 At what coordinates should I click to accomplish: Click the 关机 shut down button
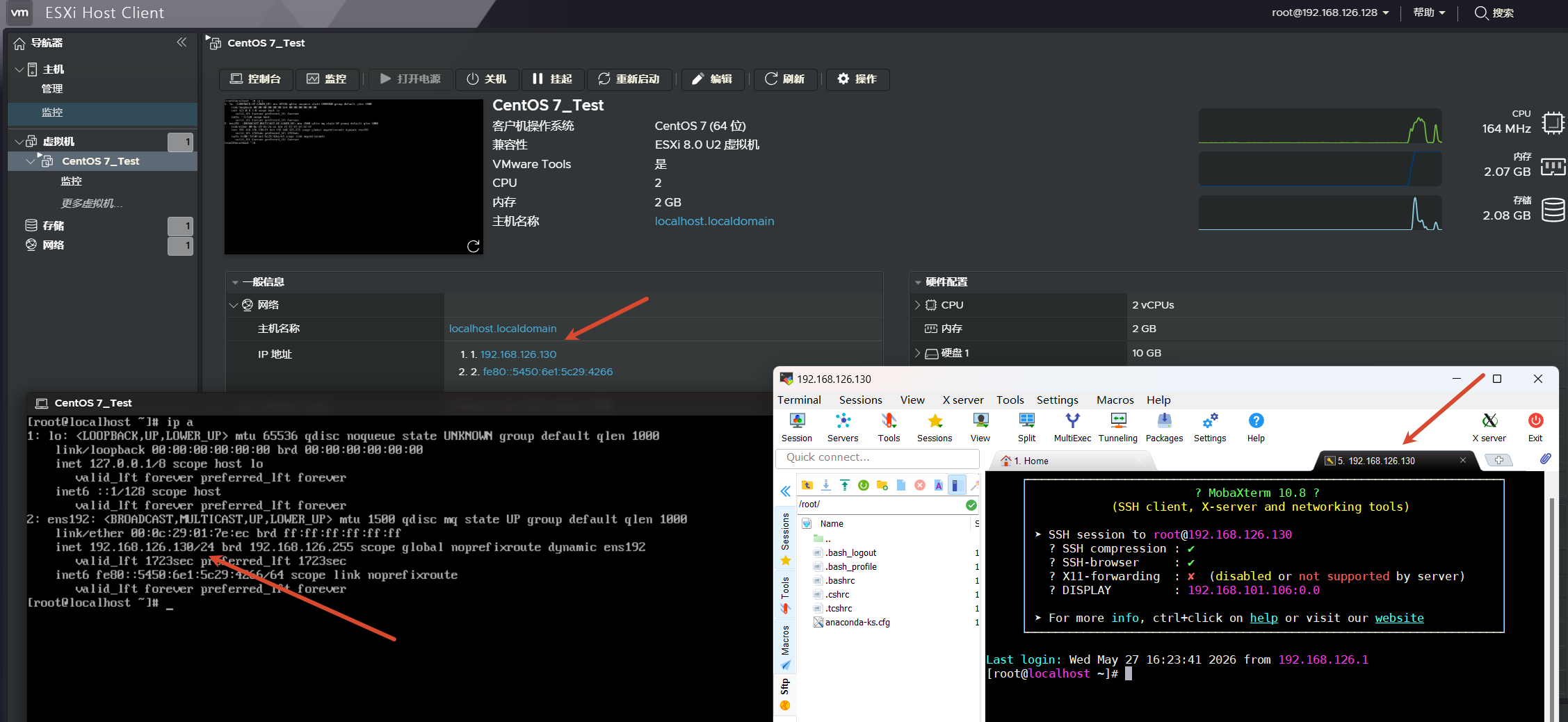point(486,79)
